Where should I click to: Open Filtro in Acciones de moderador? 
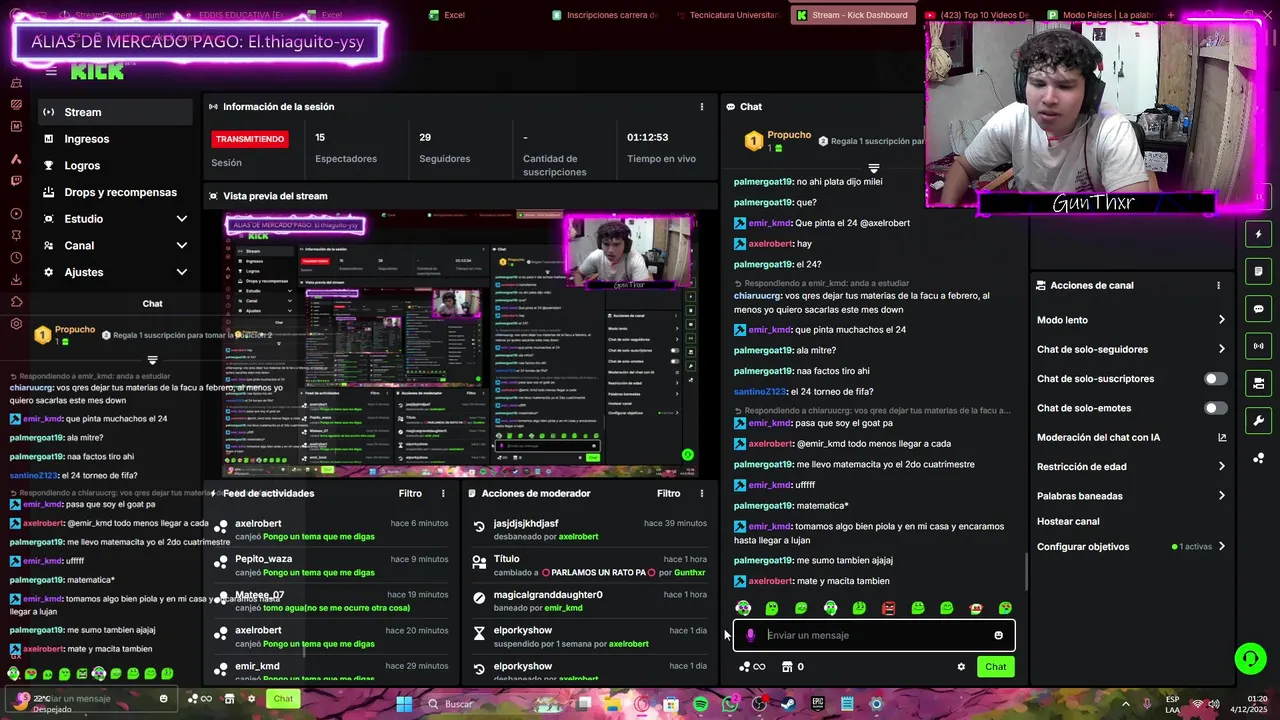click(668, 493)
